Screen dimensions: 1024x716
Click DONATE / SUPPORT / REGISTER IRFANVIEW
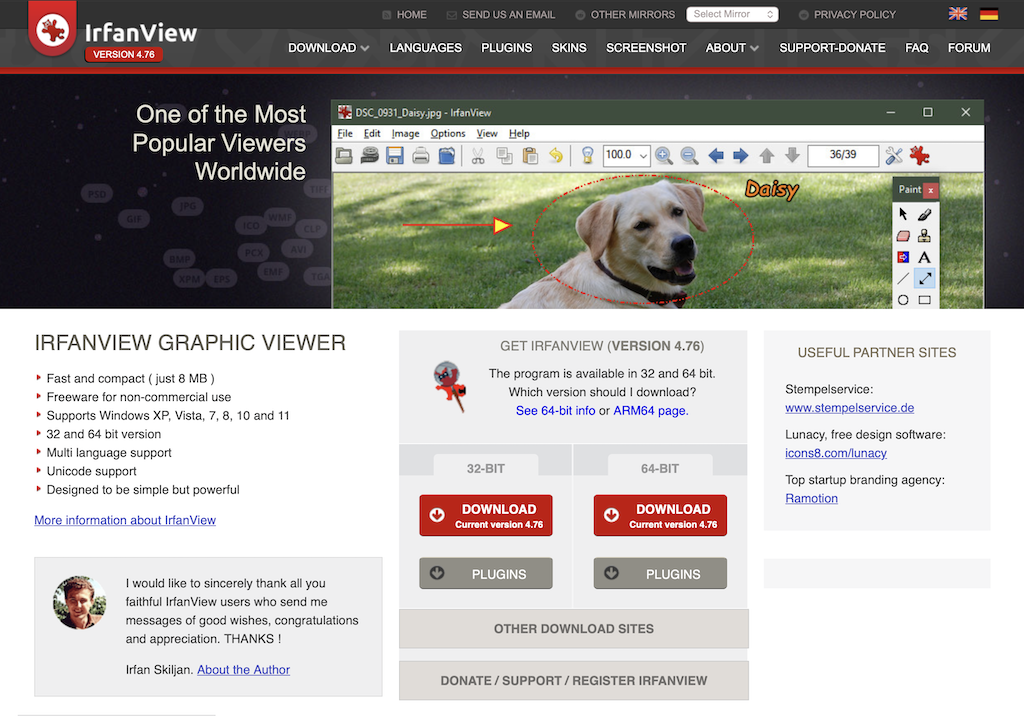(x=574, y=681)
